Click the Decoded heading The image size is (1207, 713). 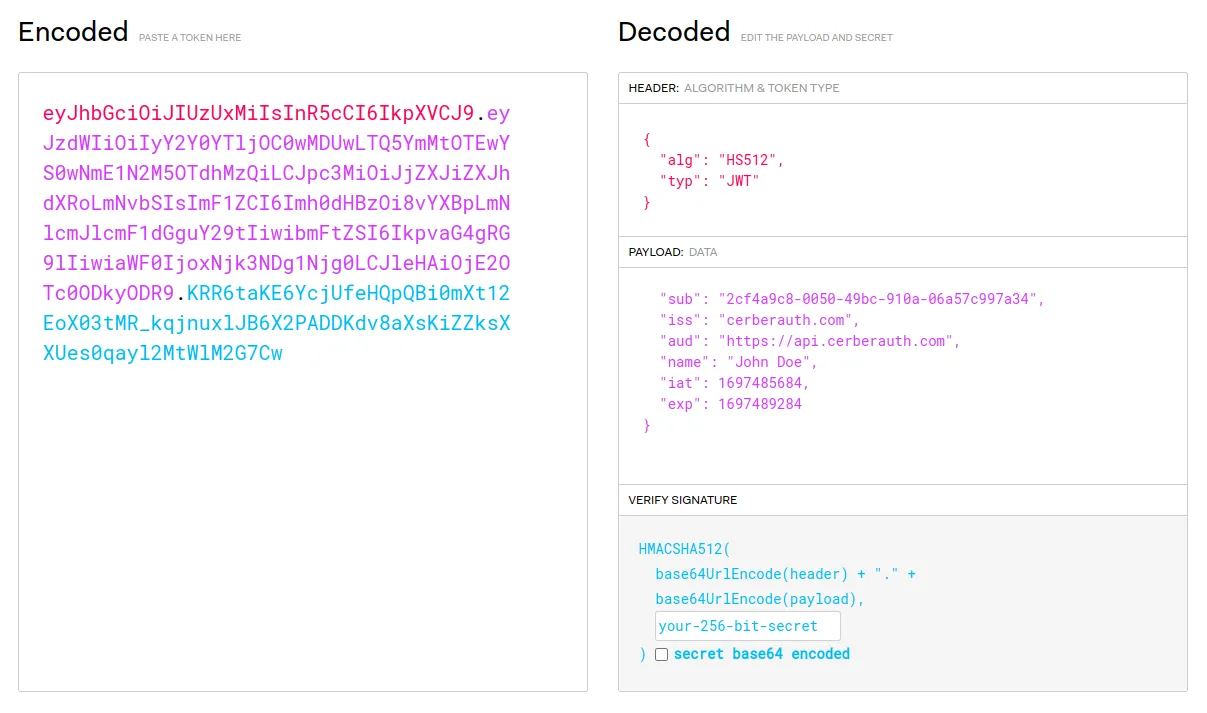(674, 32)
